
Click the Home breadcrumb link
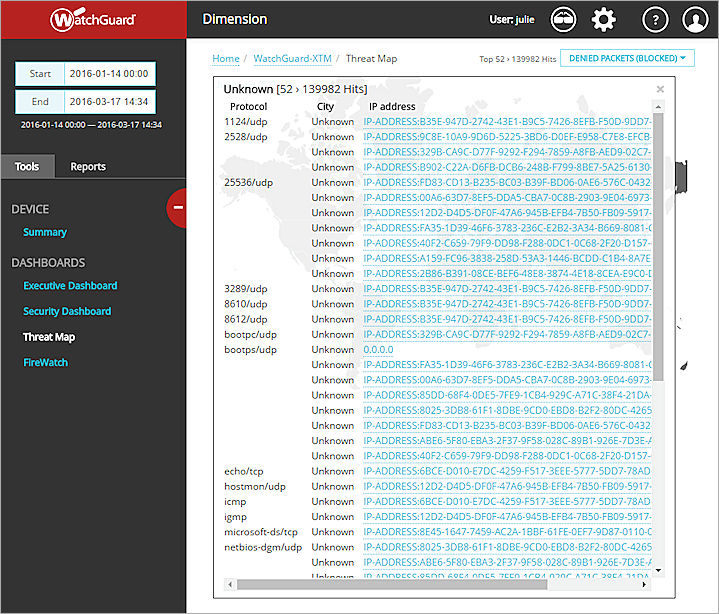pyautogui.click(x=226, y=59)
